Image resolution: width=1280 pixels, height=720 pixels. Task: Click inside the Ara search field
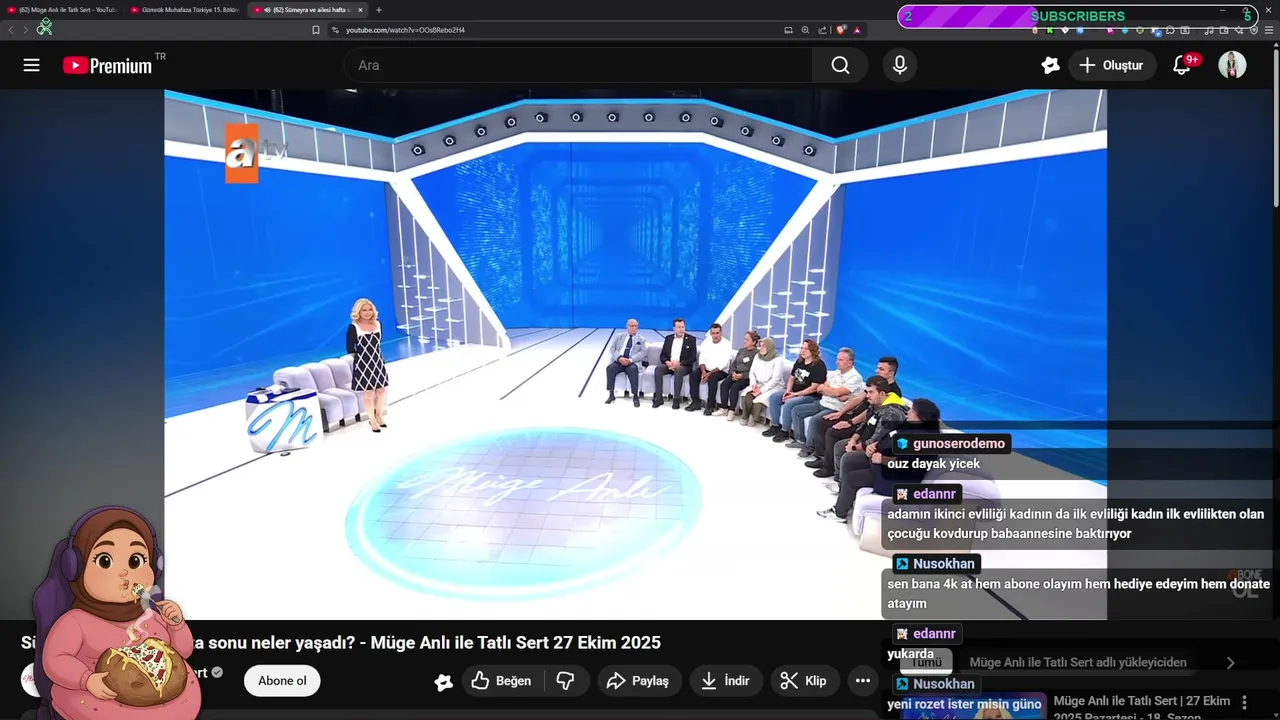(x=580, y=65)
